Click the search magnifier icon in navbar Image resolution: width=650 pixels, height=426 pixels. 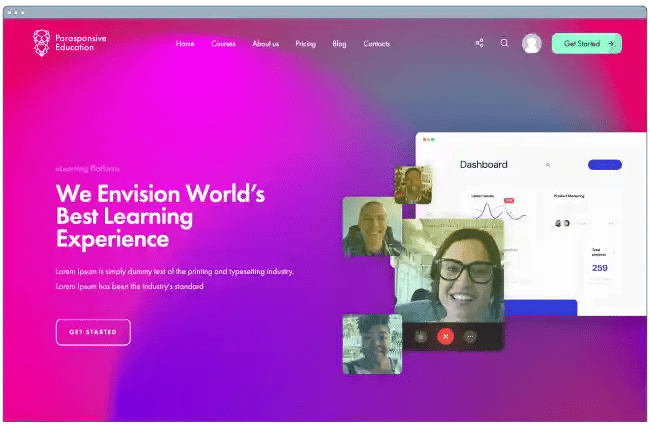(504, 43)
